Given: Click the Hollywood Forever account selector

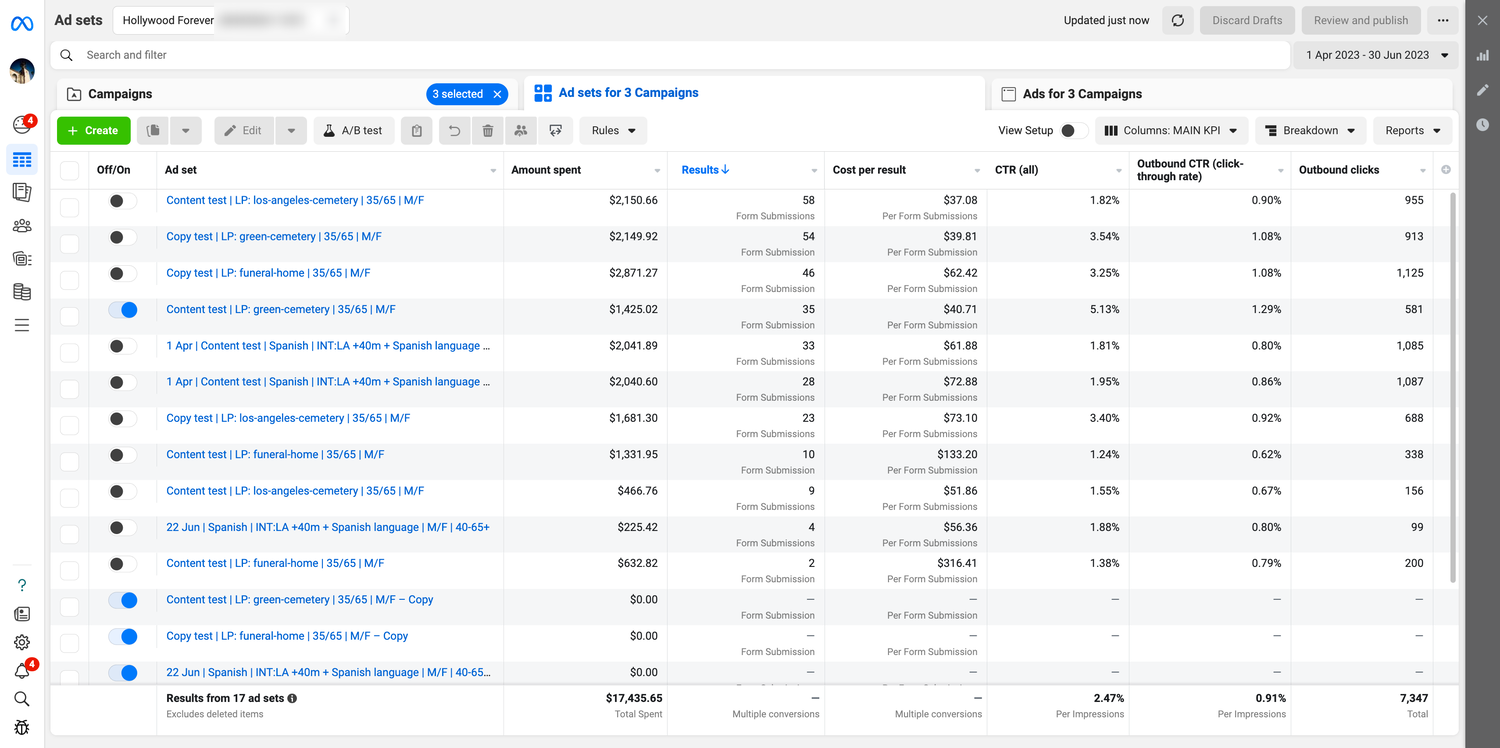Looking at the screenshot, I should coord(231,20).
